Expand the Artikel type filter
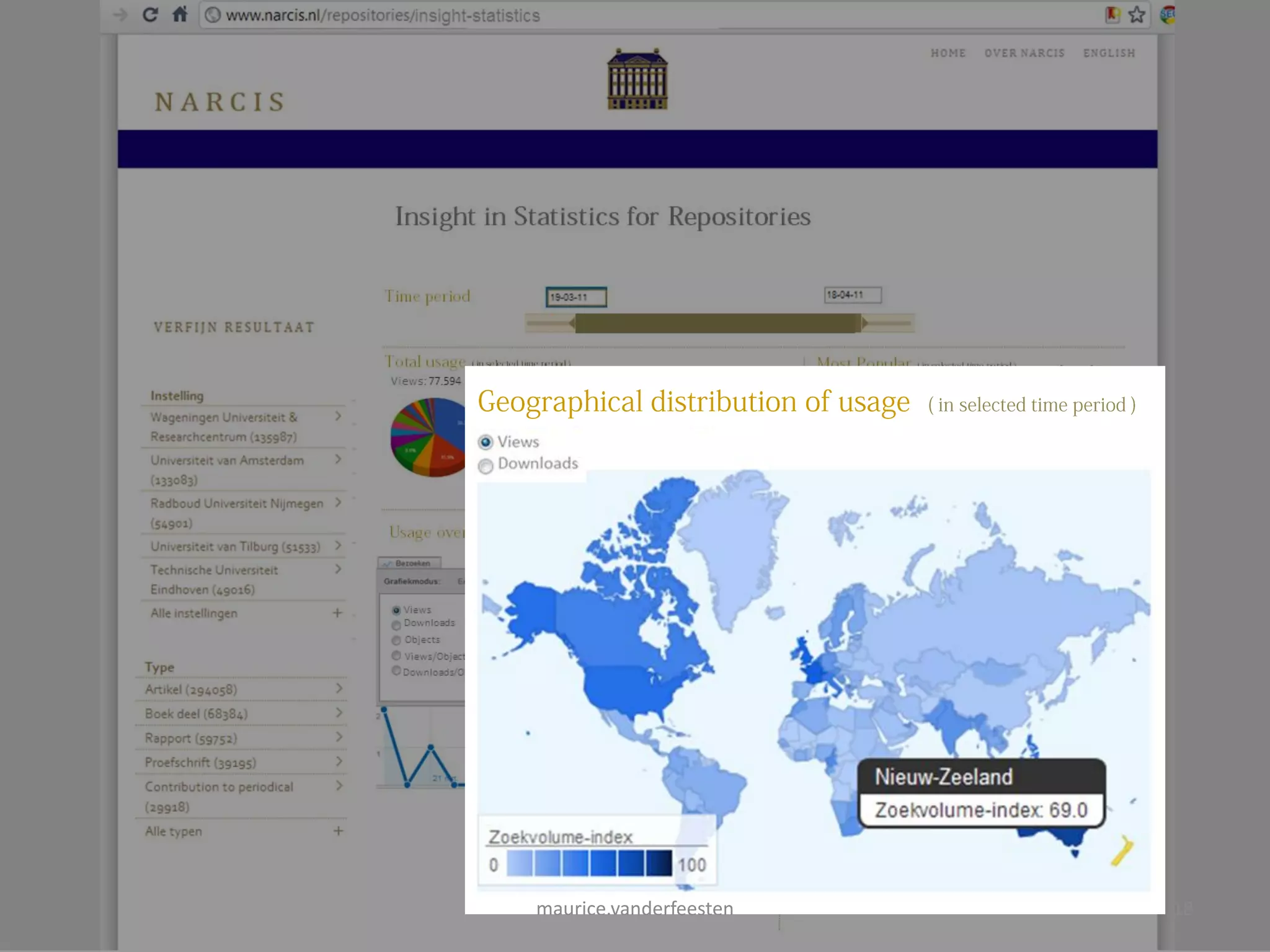Image resolution: width=1270 pixels, height=952 pixels. click(339, 688)
